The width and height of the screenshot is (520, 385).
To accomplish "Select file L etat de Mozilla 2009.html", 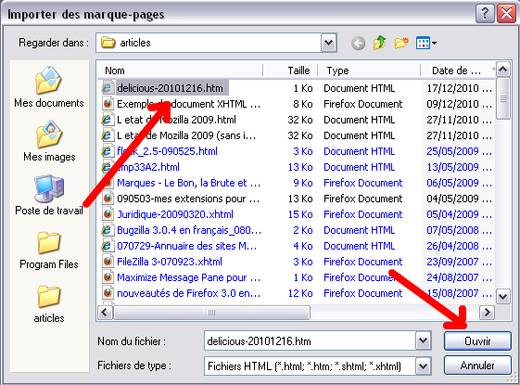I will (x=176, y=120).
